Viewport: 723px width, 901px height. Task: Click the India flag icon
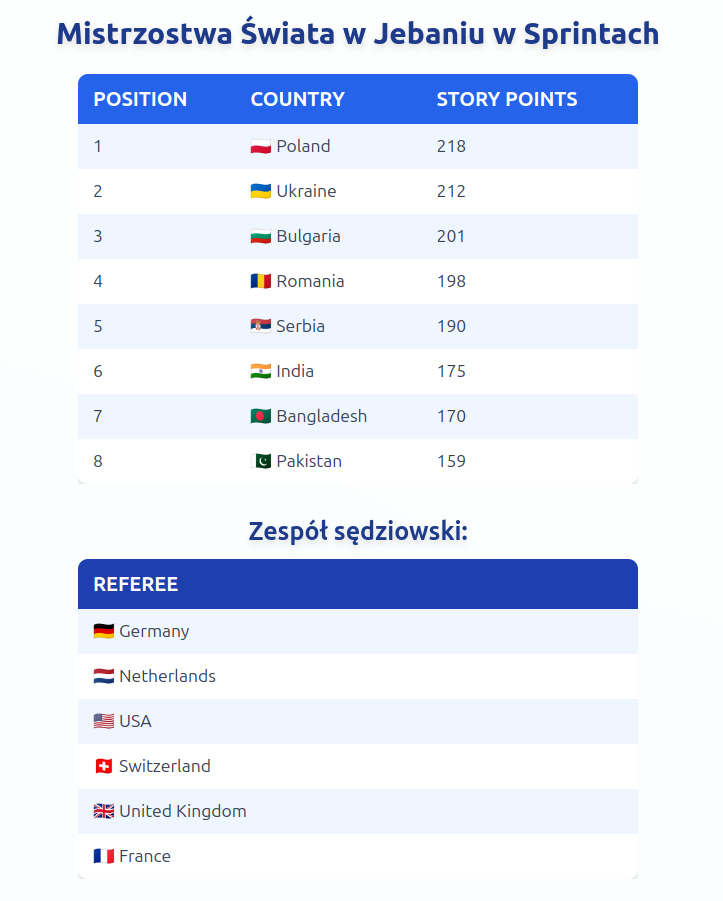coord(261,372)
